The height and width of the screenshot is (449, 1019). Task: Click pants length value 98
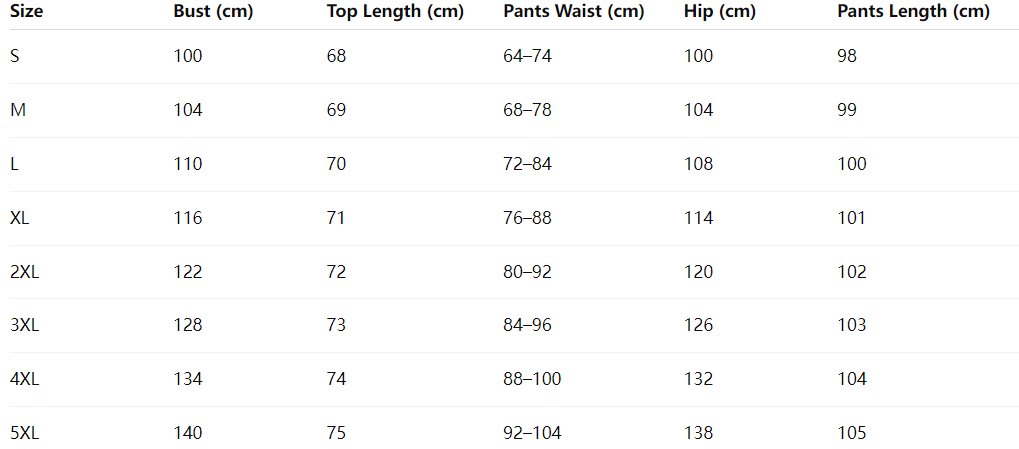(x=847, y=56)
